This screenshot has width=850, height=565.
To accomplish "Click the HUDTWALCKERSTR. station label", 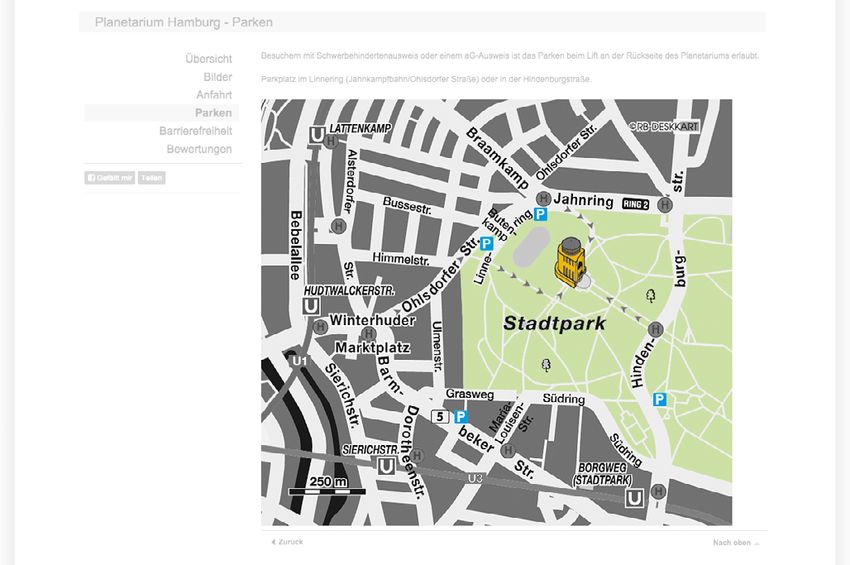I will click(x=349, y=291).
